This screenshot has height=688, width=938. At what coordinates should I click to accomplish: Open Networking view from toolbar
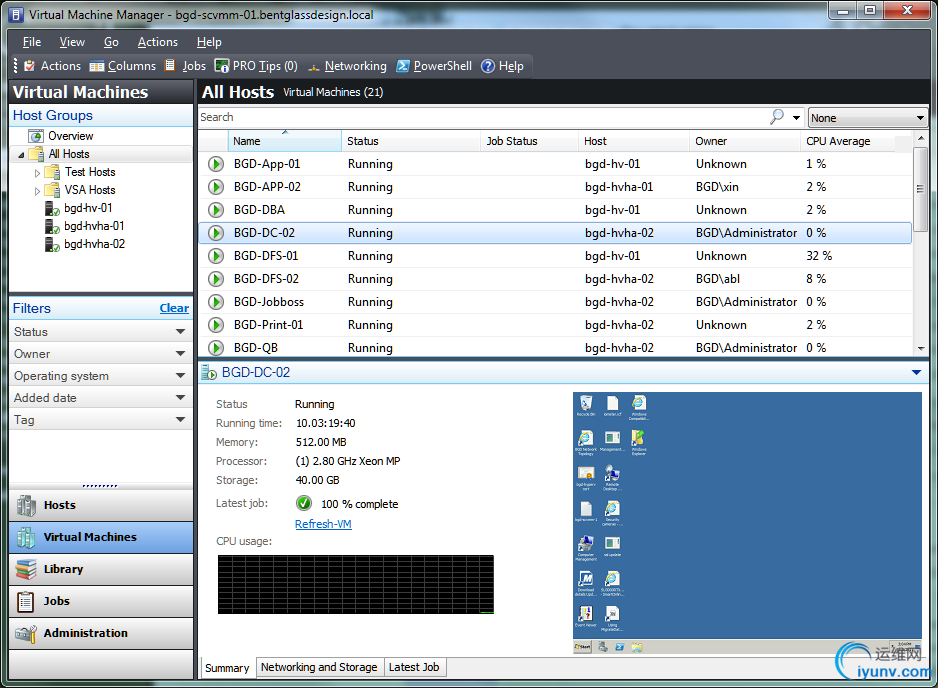pyautogui.click(x=347, y=66)
